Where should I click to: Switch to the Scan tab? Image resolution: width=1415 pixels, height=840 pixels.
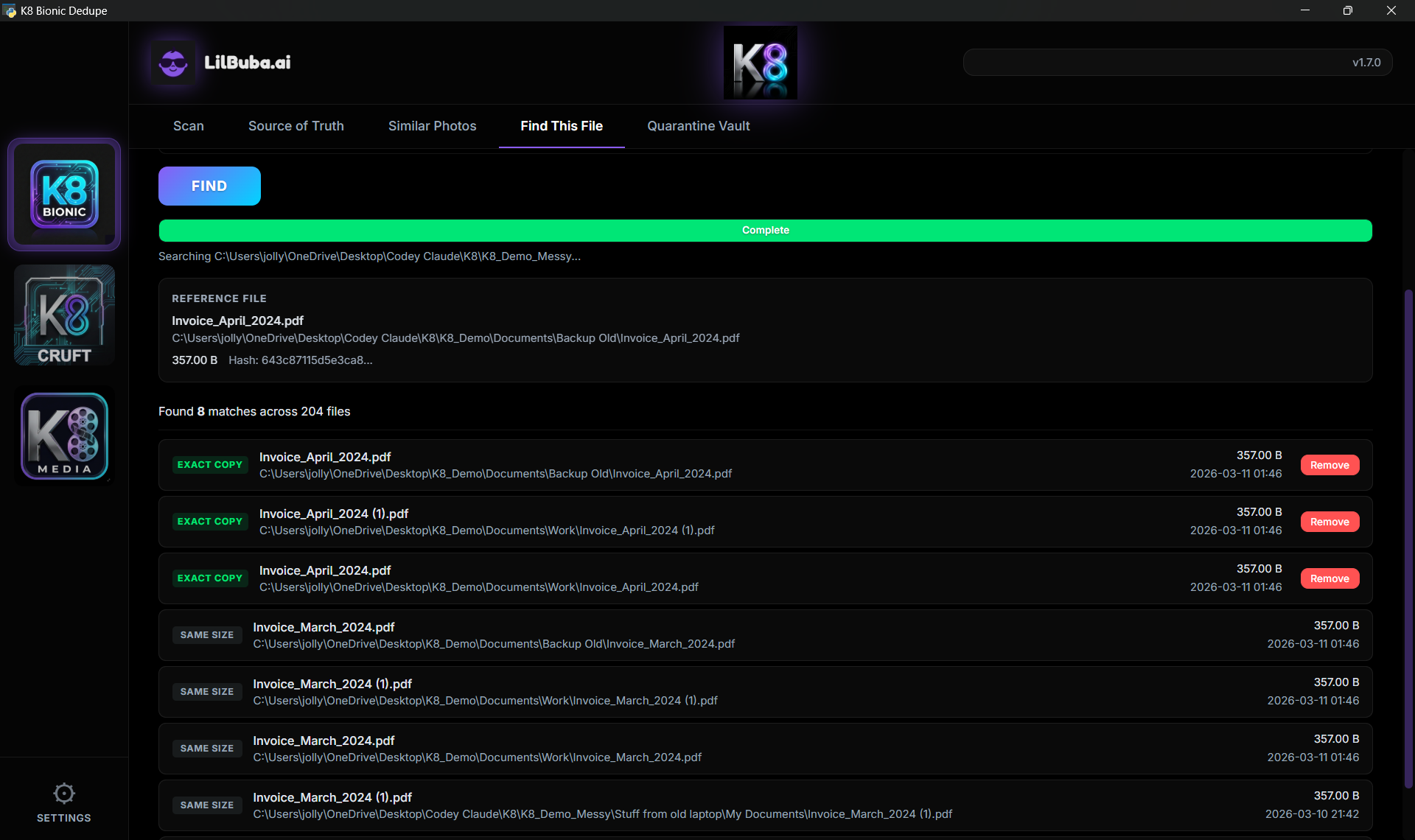click(x=188, y=126)
